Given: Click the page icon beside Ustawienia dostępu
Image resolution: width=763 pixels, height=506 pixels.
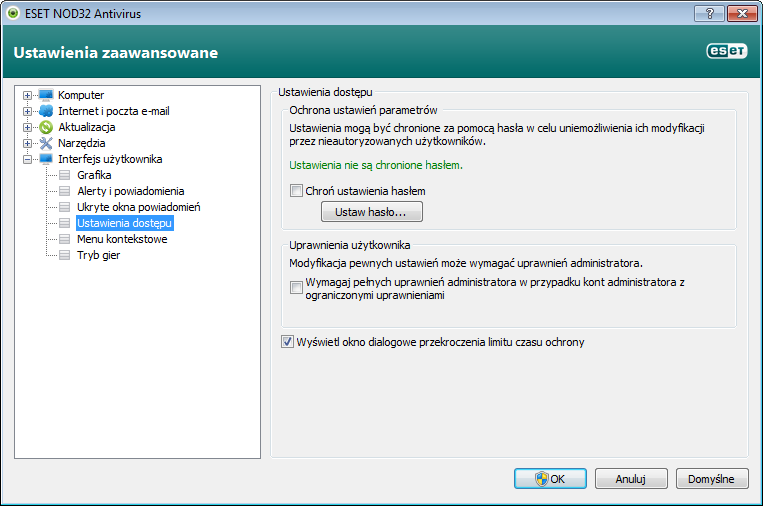Looking at the screenshot, I should click(x=64, y=223).
